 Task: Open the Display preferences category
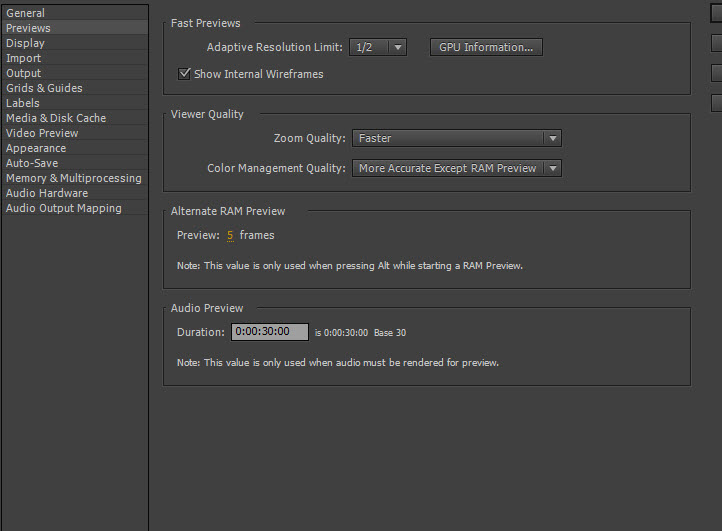tap(25, 43)
